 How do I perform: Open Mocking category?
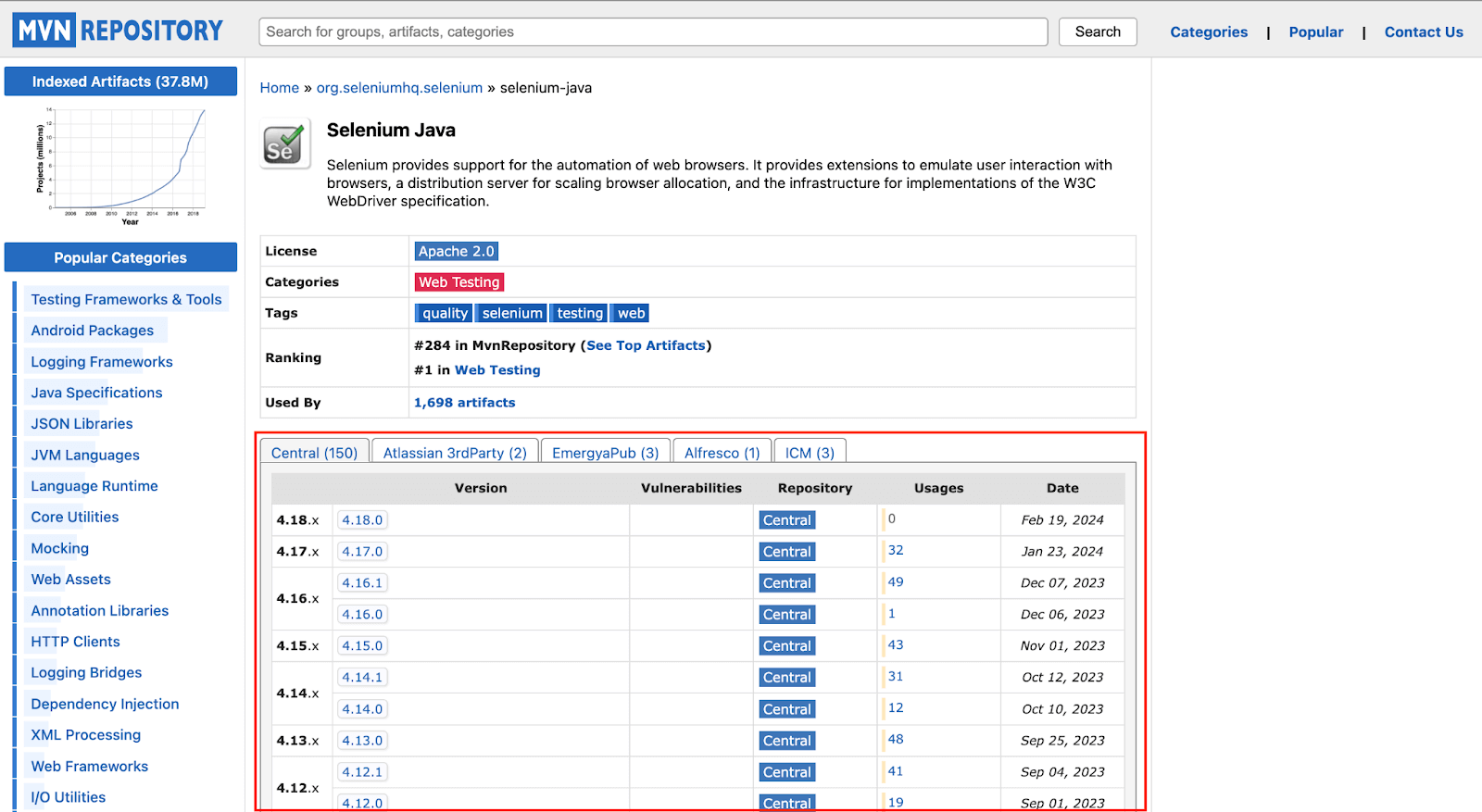[x=60, y=548]
